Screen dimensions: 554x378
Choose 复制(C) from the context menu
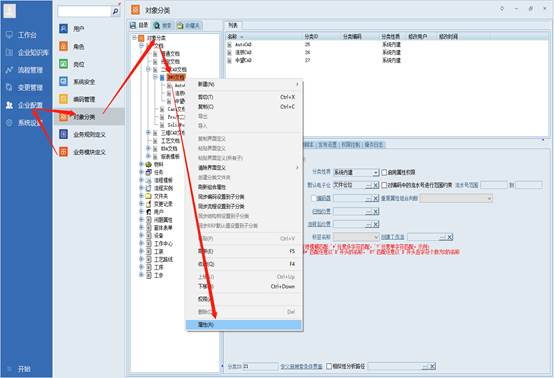click(244, 106)
